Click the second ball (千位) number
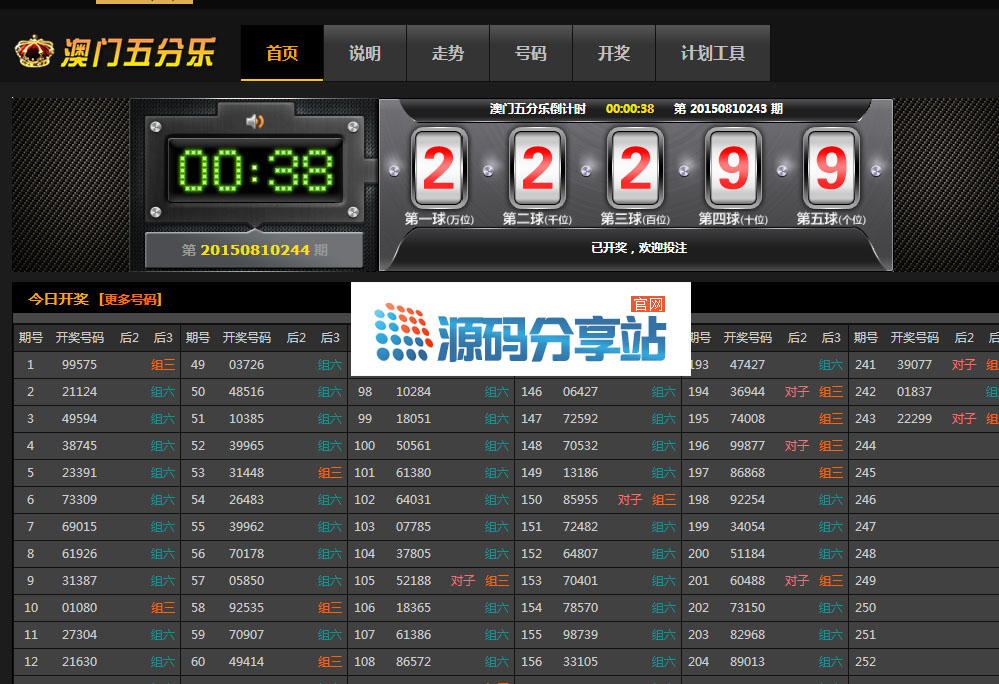The width and height of the screenshot is (999, 684). click(x=536, y=170)
